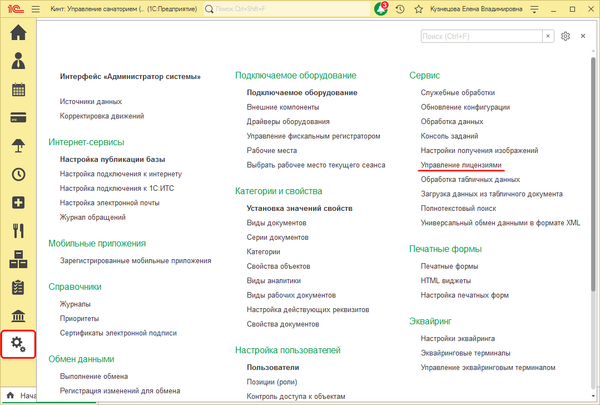This screenshot has width=600, height=405.
Task: Clear the menu search field
Action: (x=548, y=36)
